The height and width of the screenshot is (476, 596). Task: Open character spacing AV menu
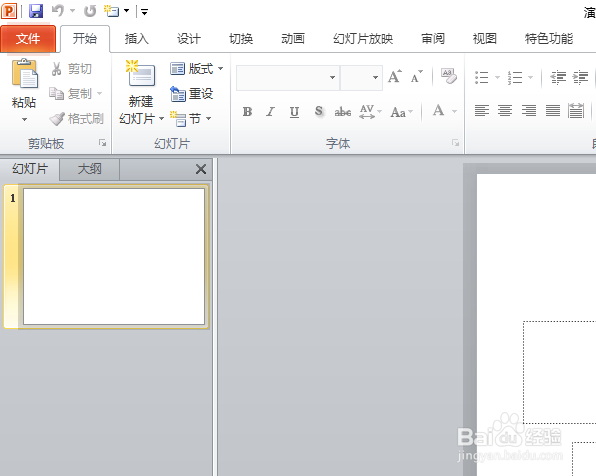point(371,112)
